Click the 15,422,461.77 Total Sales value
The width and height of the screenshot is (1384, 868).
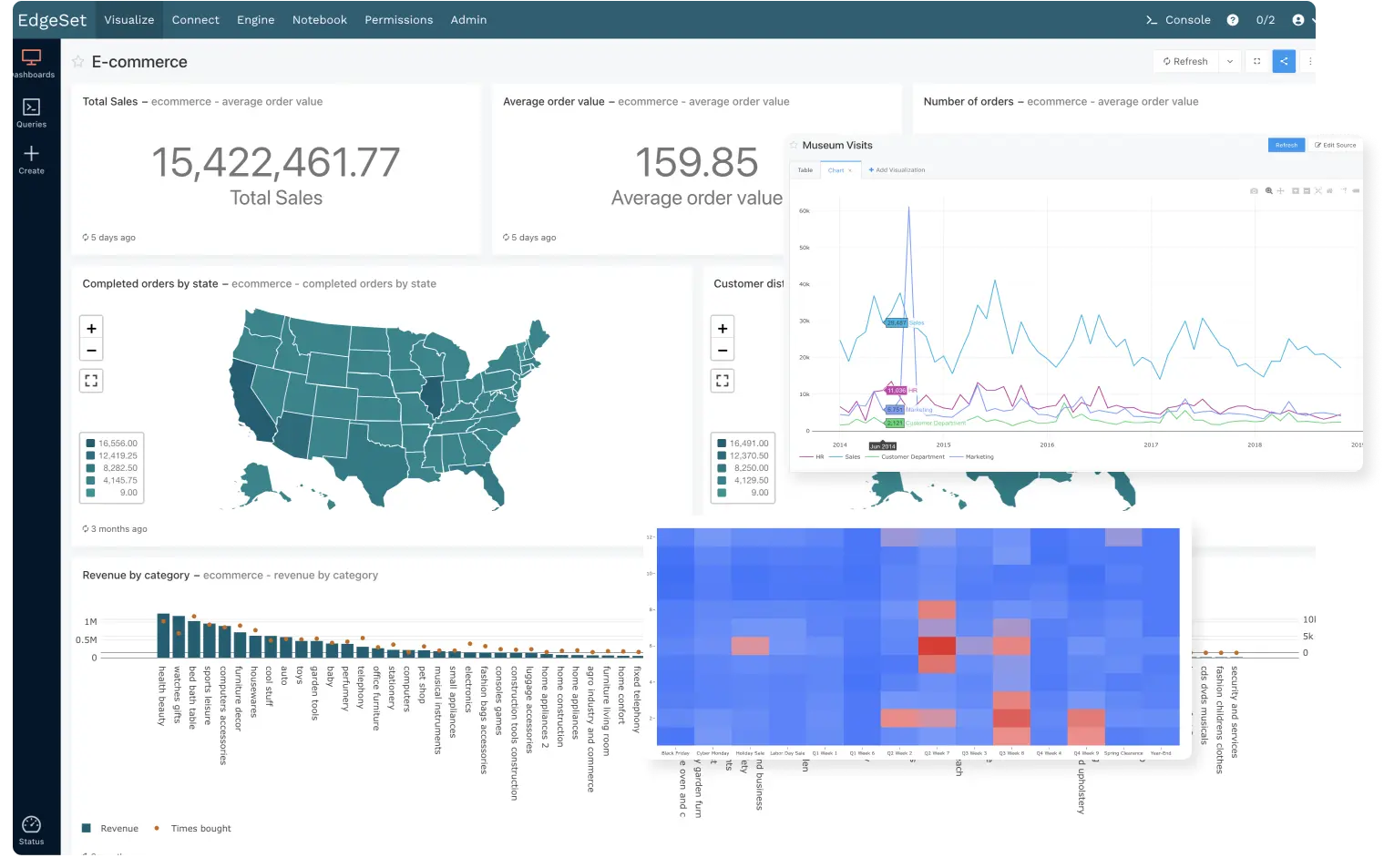click(x=276, y=163)
